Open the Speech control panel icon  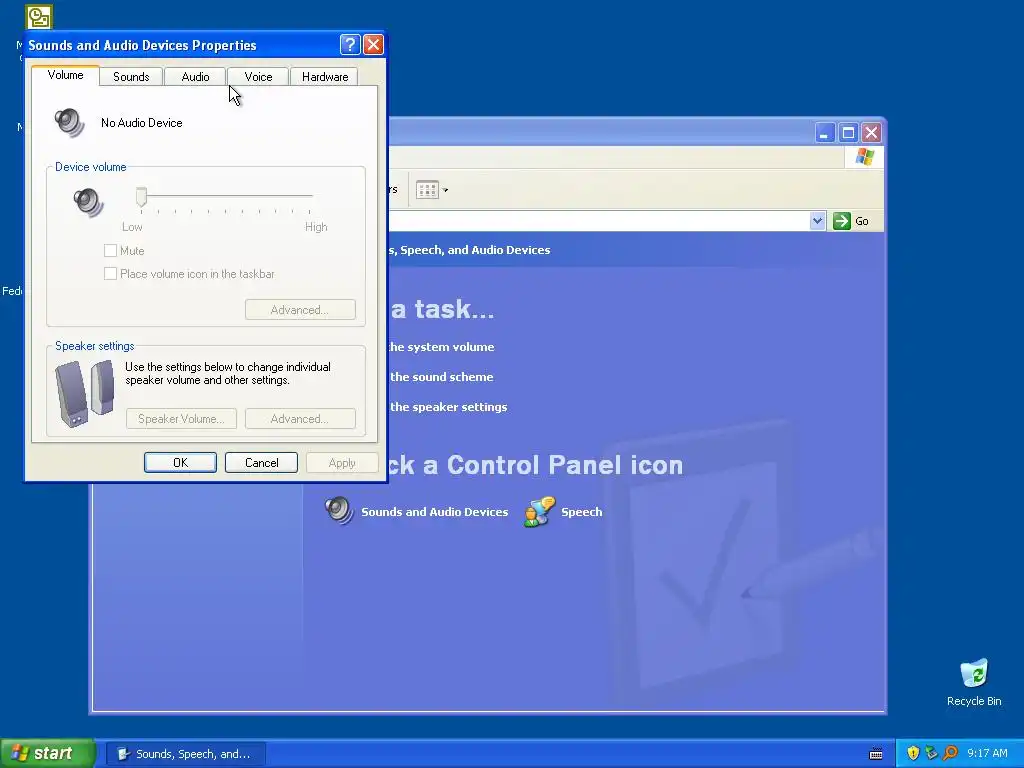point(539,511)
